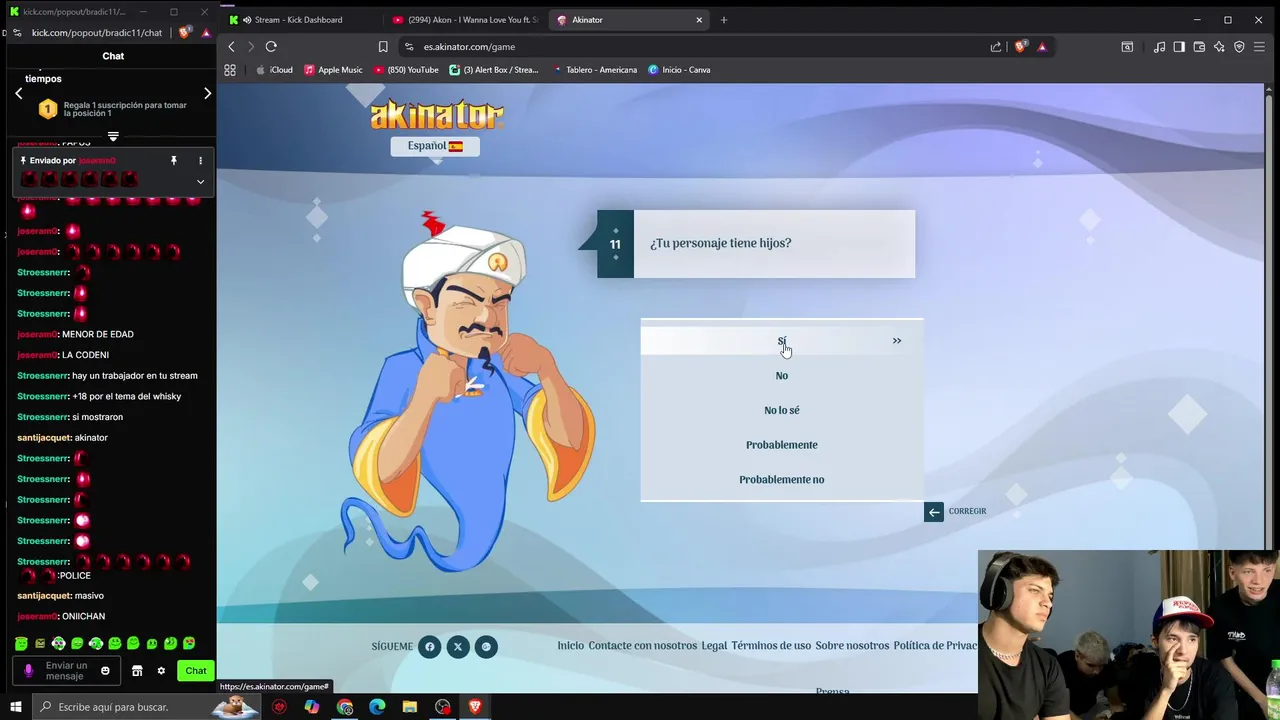The image size is (1280, 720).
Task: Expand the pinned message chevron
Action: pos(200,182)
